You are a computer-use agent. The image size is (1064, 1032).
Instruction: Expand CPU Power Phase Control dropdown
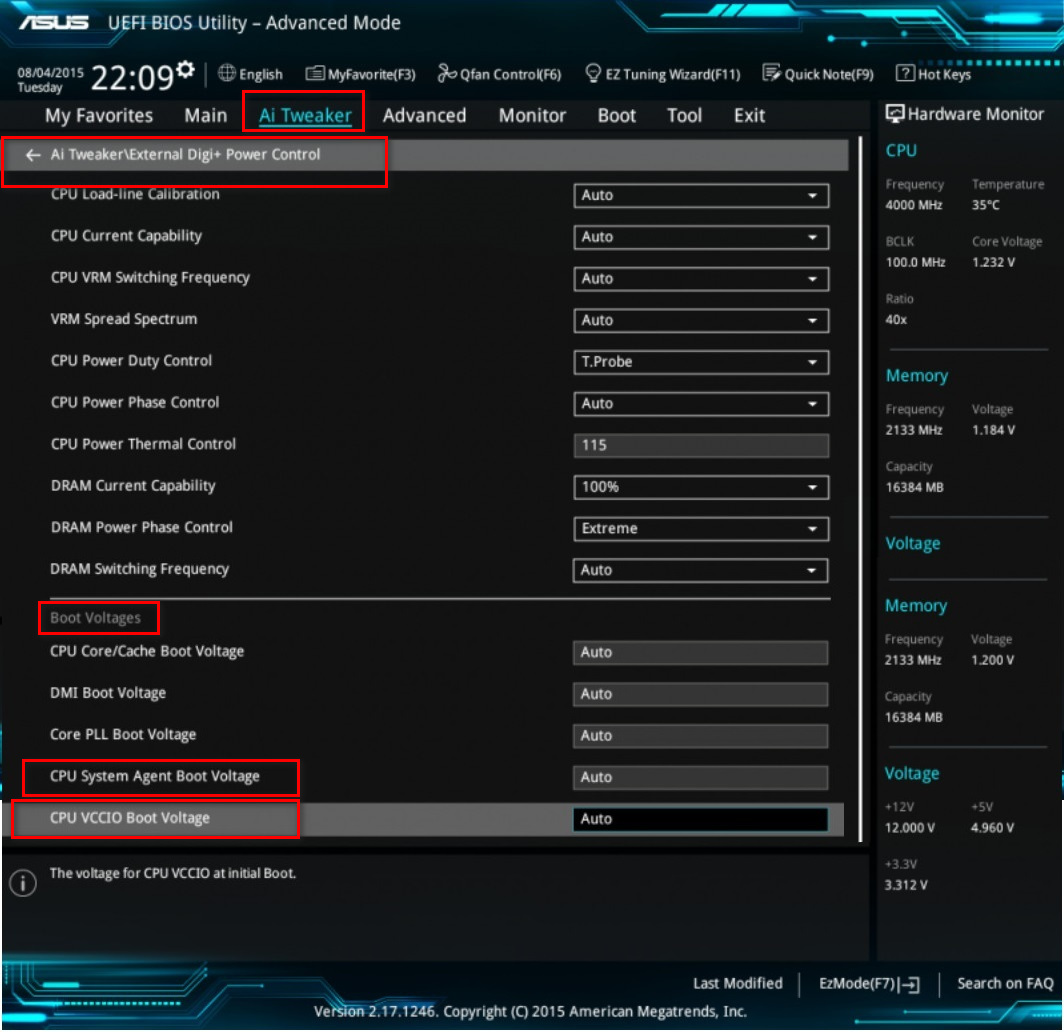point(700,404)
